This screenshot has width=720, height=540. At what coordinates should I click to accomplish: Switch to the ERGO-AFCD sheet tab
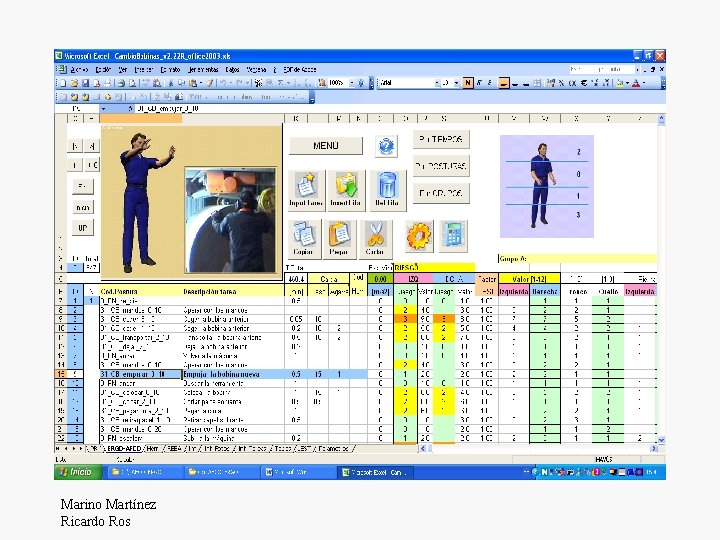tap(124, 449)
